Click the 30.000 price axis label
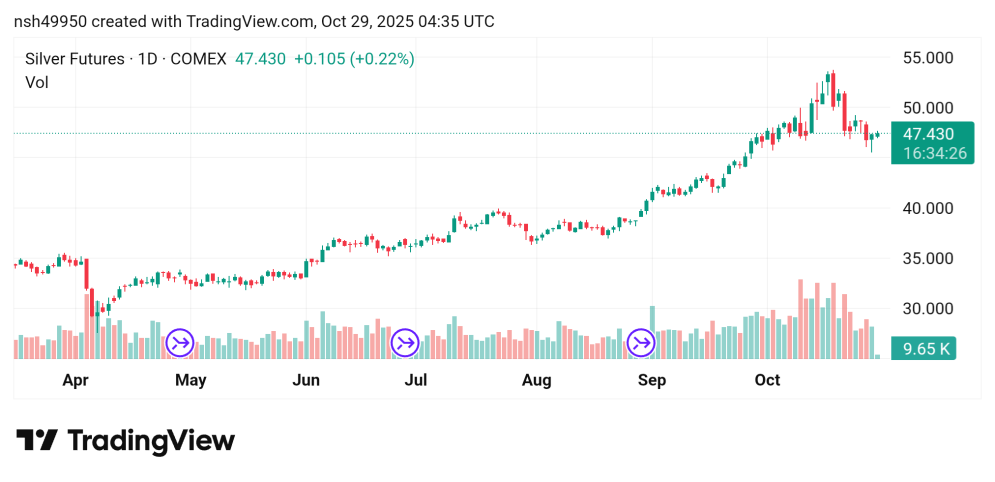The width and height of the screenshot is (995, 482). [x=927, y=309]
